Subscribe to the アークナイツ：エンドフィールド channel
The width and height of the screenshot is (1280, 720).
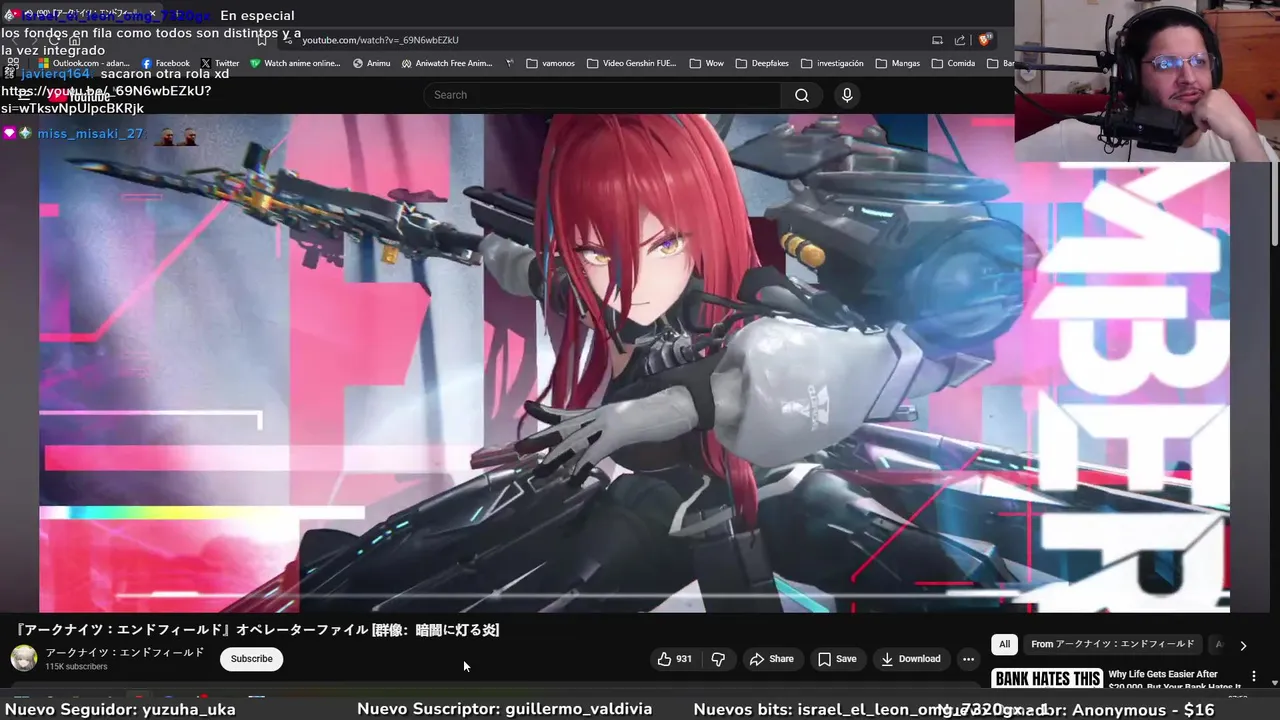252,659
